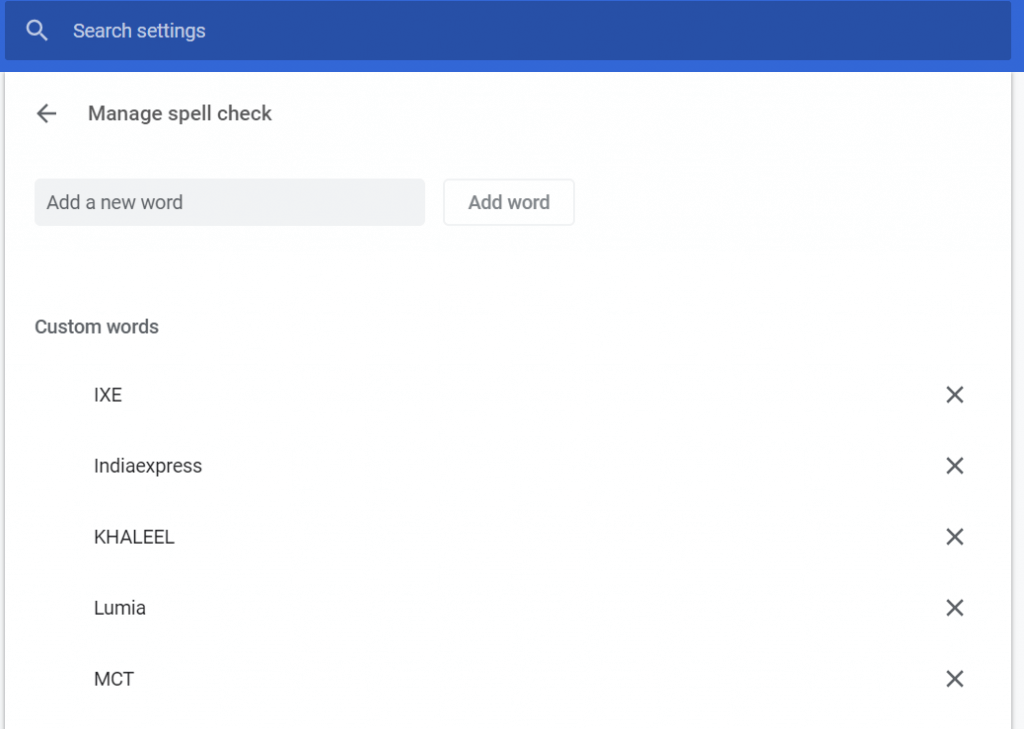Select the Lumia word entry
Viewport: 1024px width, 729px height.
(x=120, y=608)
